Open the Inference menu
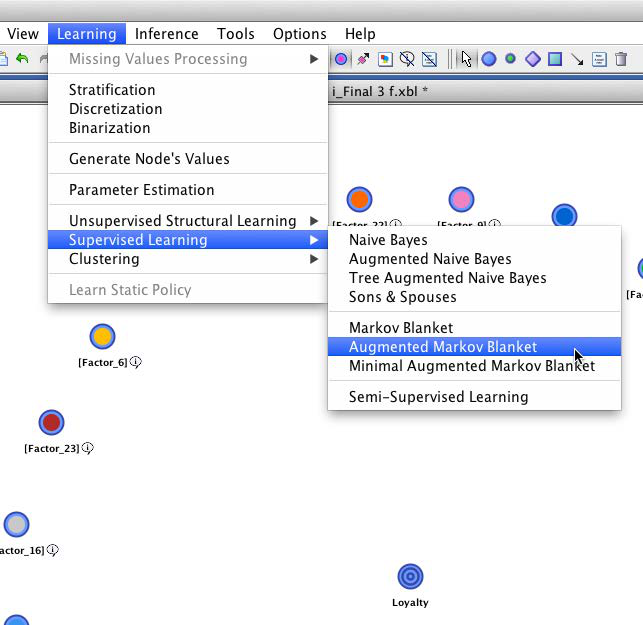The height and width of the screenshot is (625, 643). pyautogui.click(x=166, y=34)
